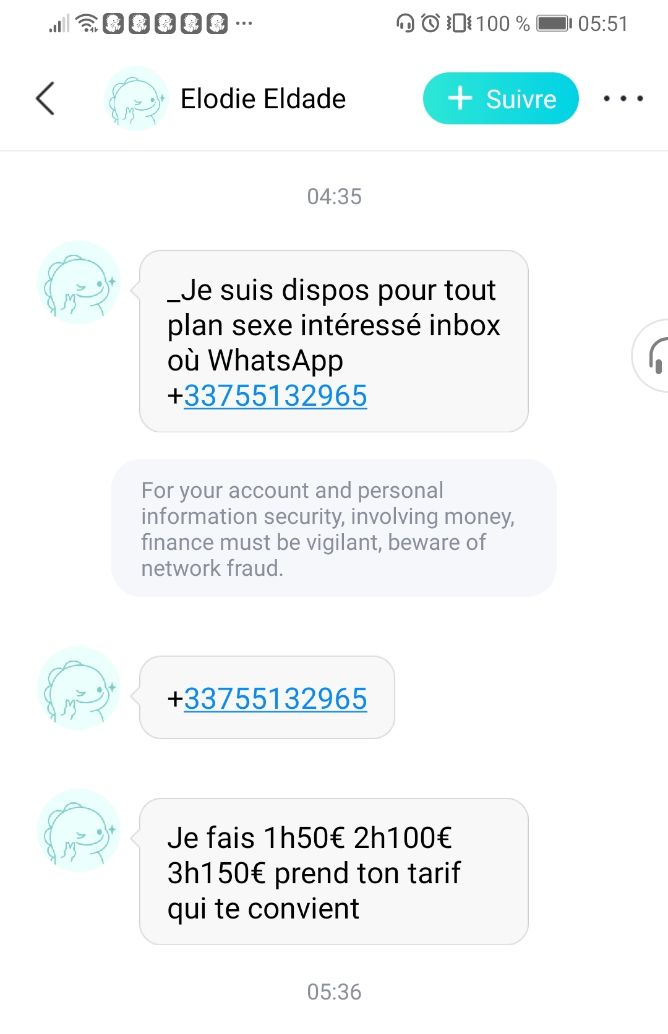Tap the Wi-Fi status bar icon
Image resolution: width=668 pixels, height=1034 pixels.
86,24
